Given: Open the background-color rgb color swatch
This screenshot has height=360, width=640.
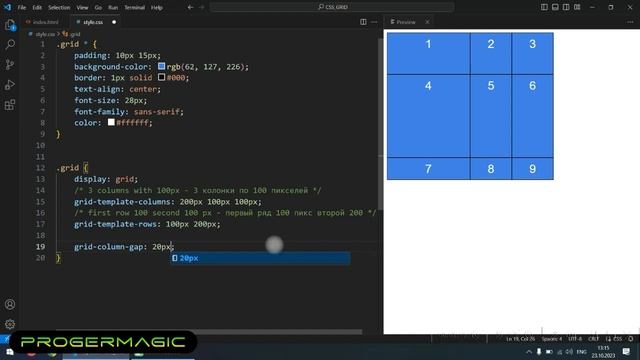Looking at the screenshot, I should pyautogui.click(x=162, y=66).
